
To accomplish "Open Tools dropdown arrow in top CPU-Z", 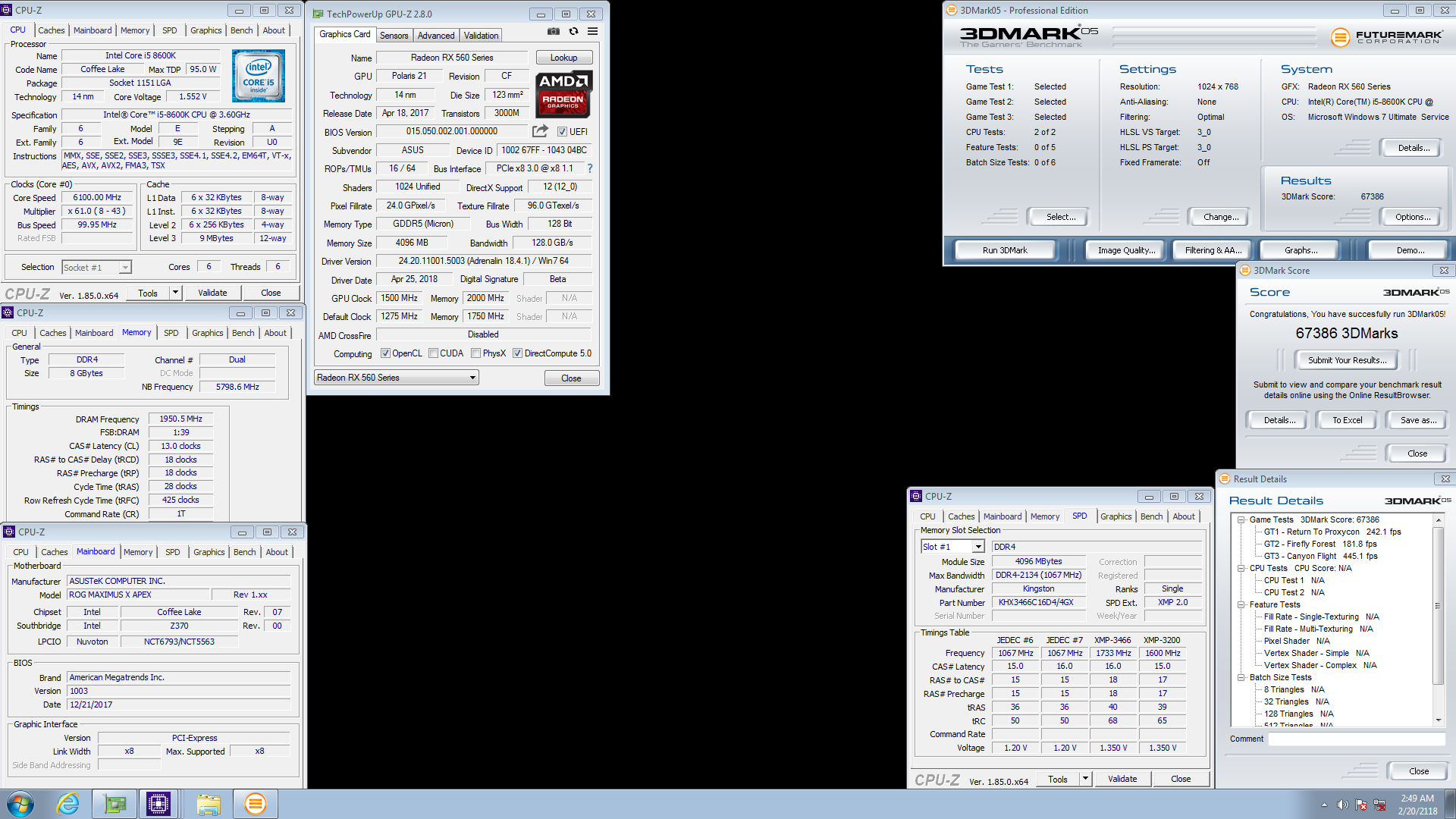I will (175, 293).
